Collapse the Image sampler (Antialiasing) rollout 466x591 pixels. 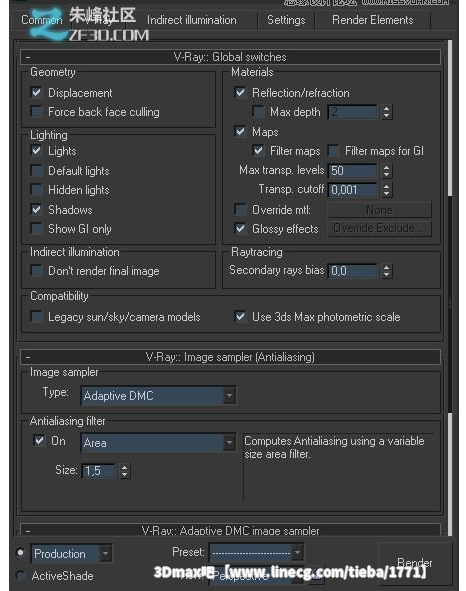pos(230,357)
